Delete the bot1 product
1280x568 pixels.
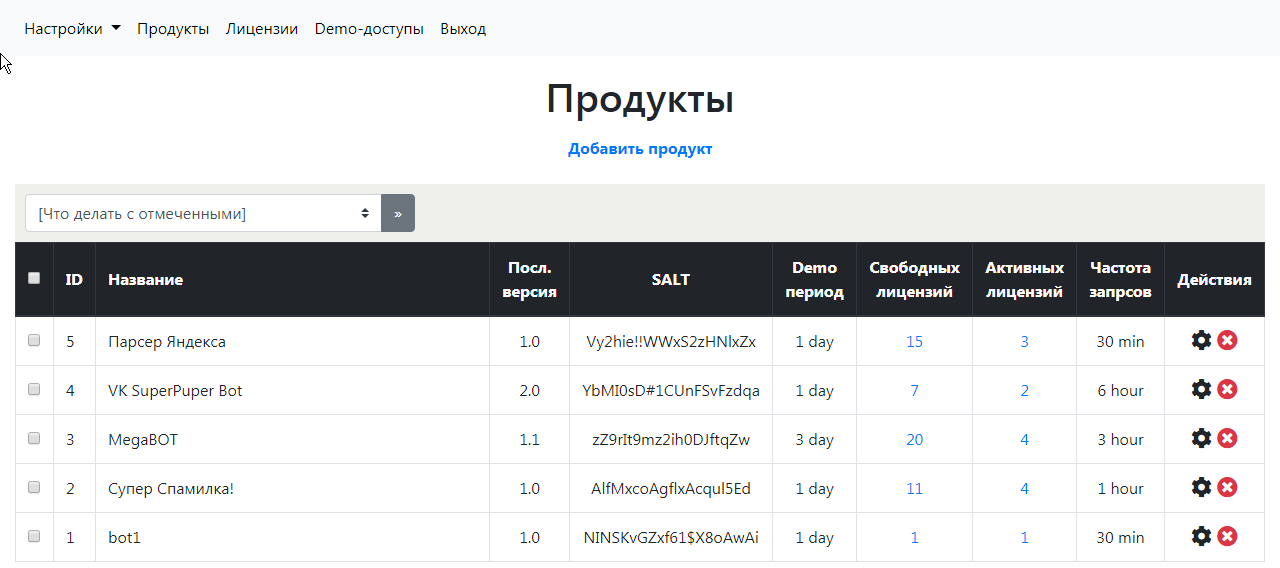tap(1227, 537)
